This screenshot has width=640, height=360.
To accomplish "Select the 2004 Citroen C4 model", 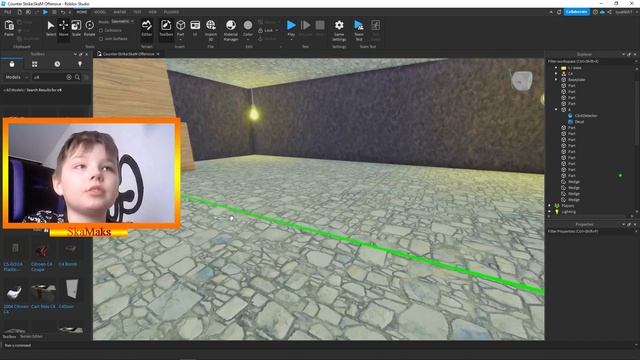I will (x=16, y=297).
